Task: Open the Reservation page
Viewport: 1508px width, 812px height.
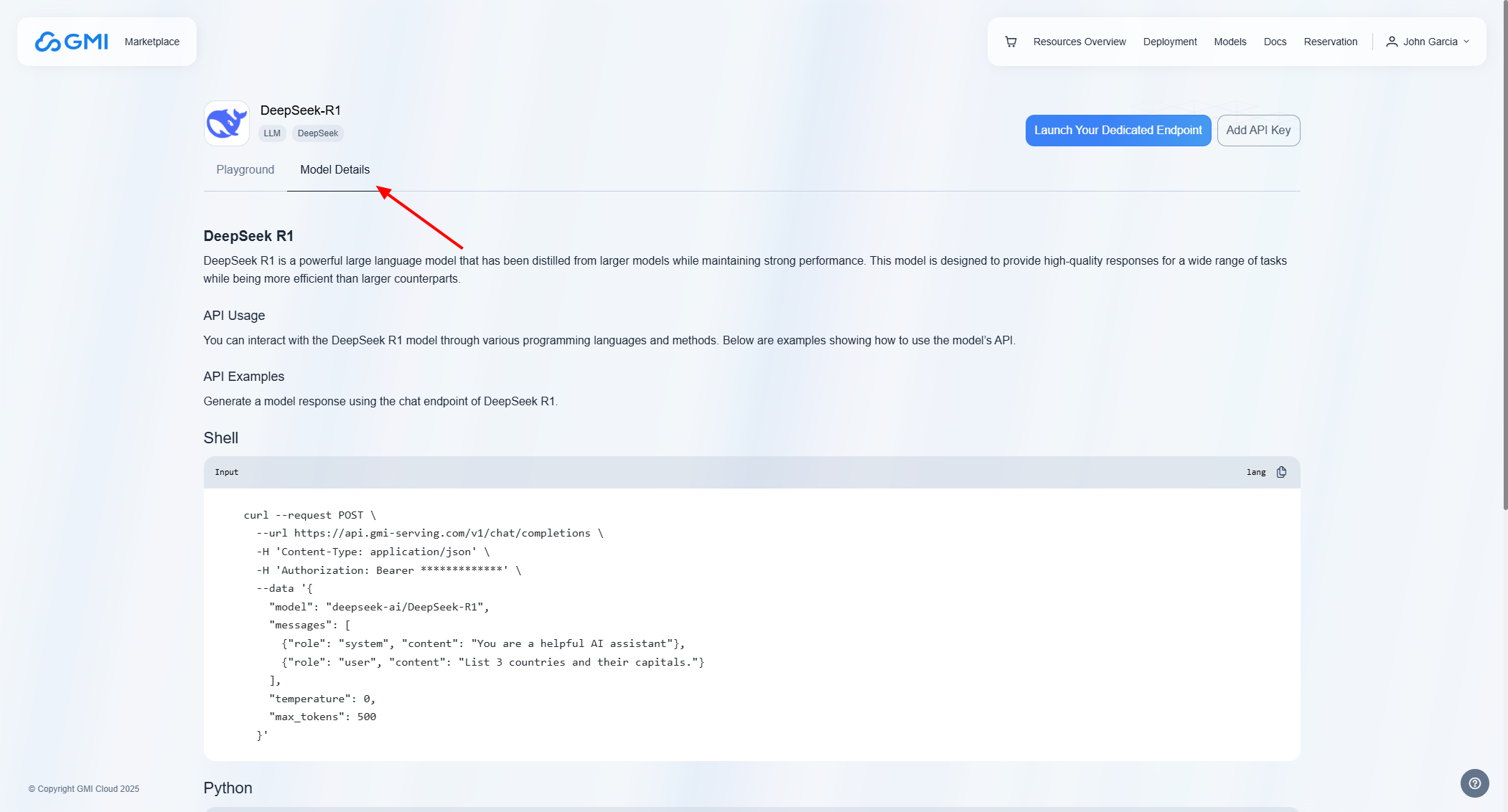Action: coord(1331,42)
